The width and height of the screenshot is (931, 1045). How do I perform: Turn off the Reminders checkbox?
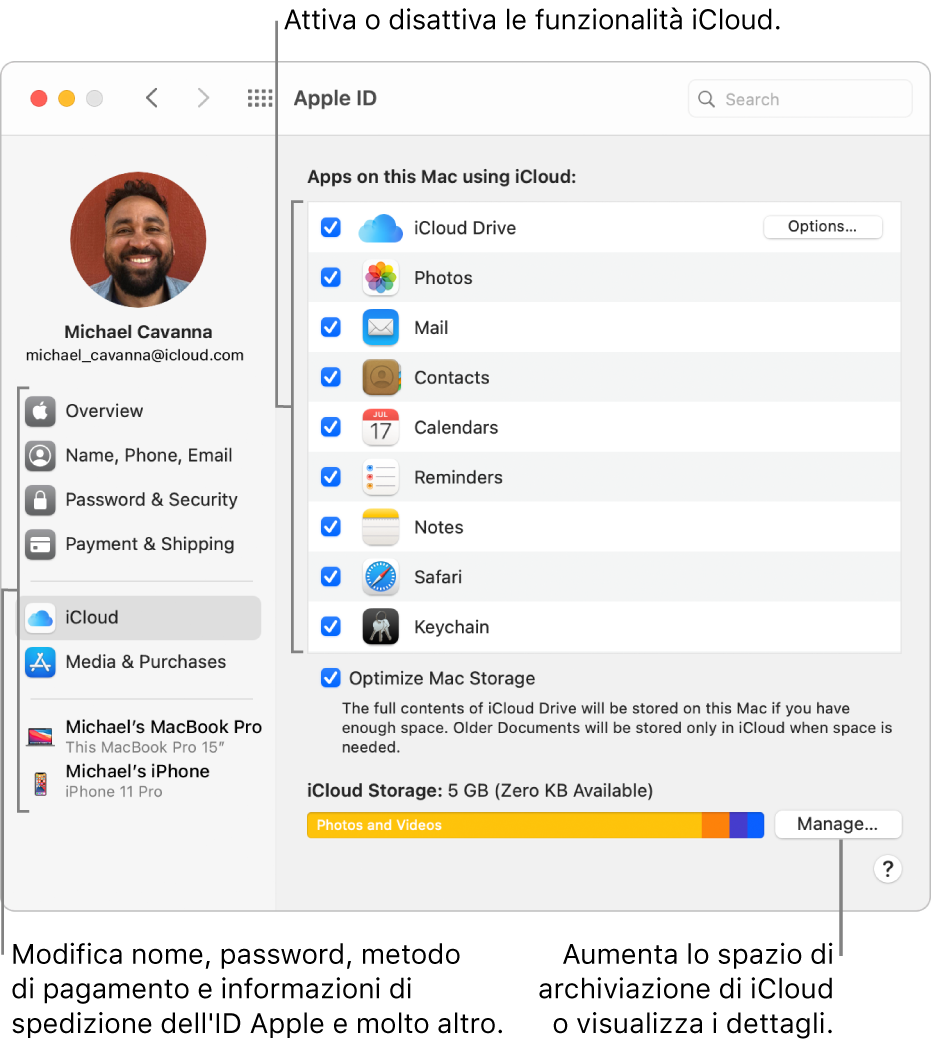click(x=331, y=477)
